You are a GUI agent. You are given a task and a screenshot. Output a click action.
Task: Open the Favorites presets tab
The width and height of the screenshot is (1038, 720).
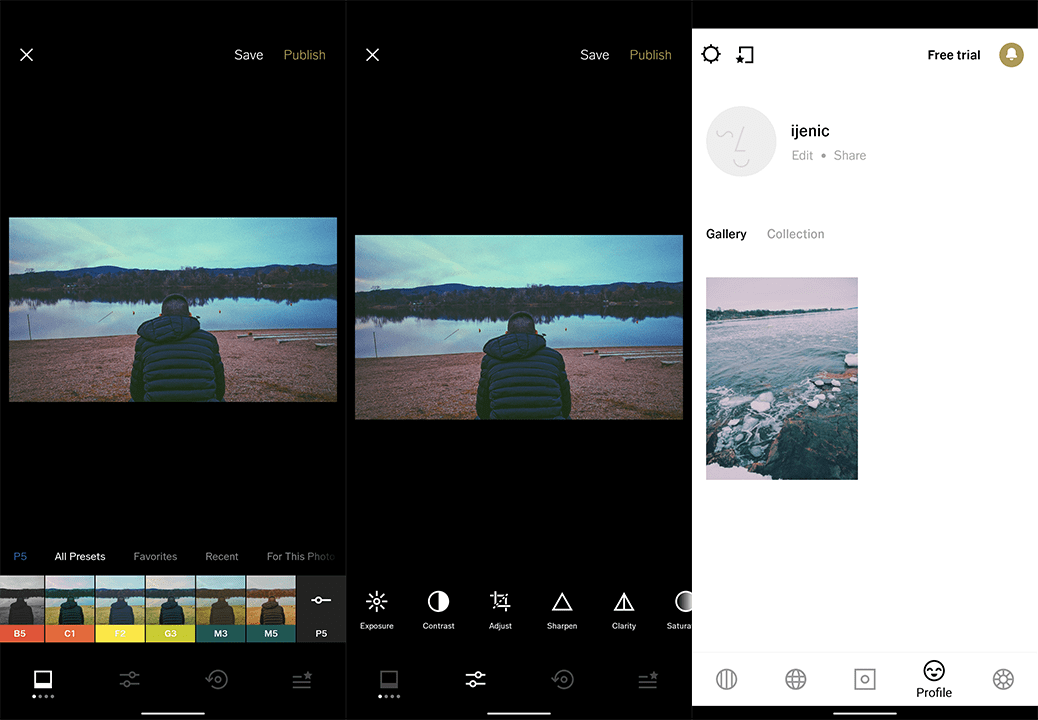156,557
